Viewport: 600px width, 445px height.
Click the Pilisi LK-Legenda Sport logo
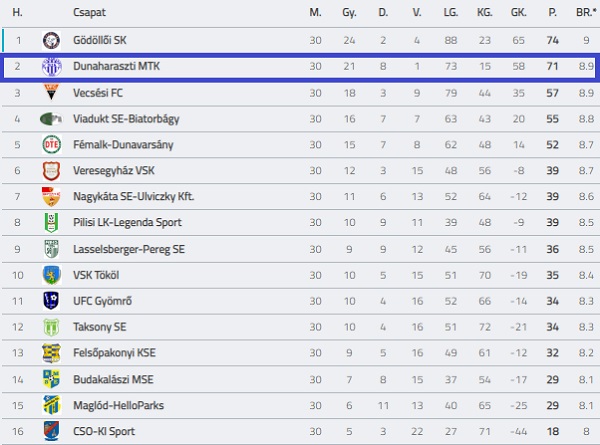[51, 223]
